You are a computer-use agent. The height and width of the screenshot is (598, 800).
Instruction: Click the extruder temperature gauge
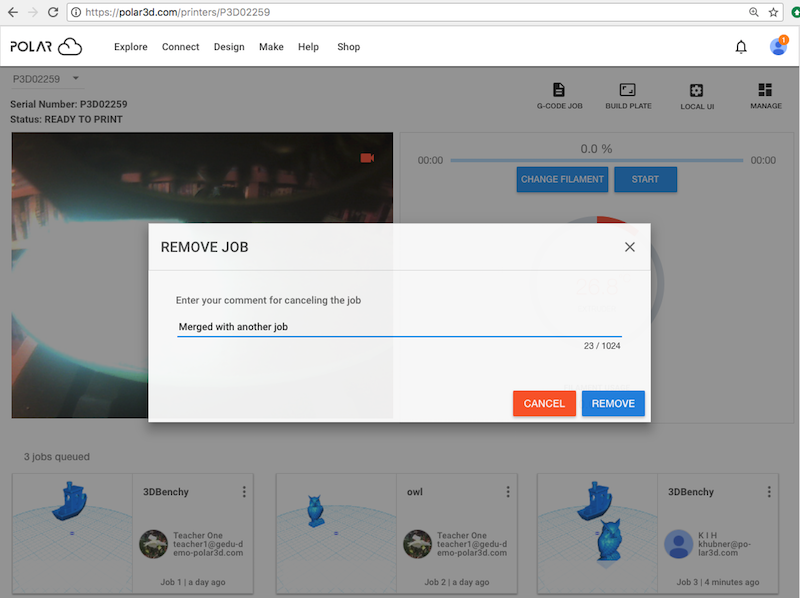point(597,283)
